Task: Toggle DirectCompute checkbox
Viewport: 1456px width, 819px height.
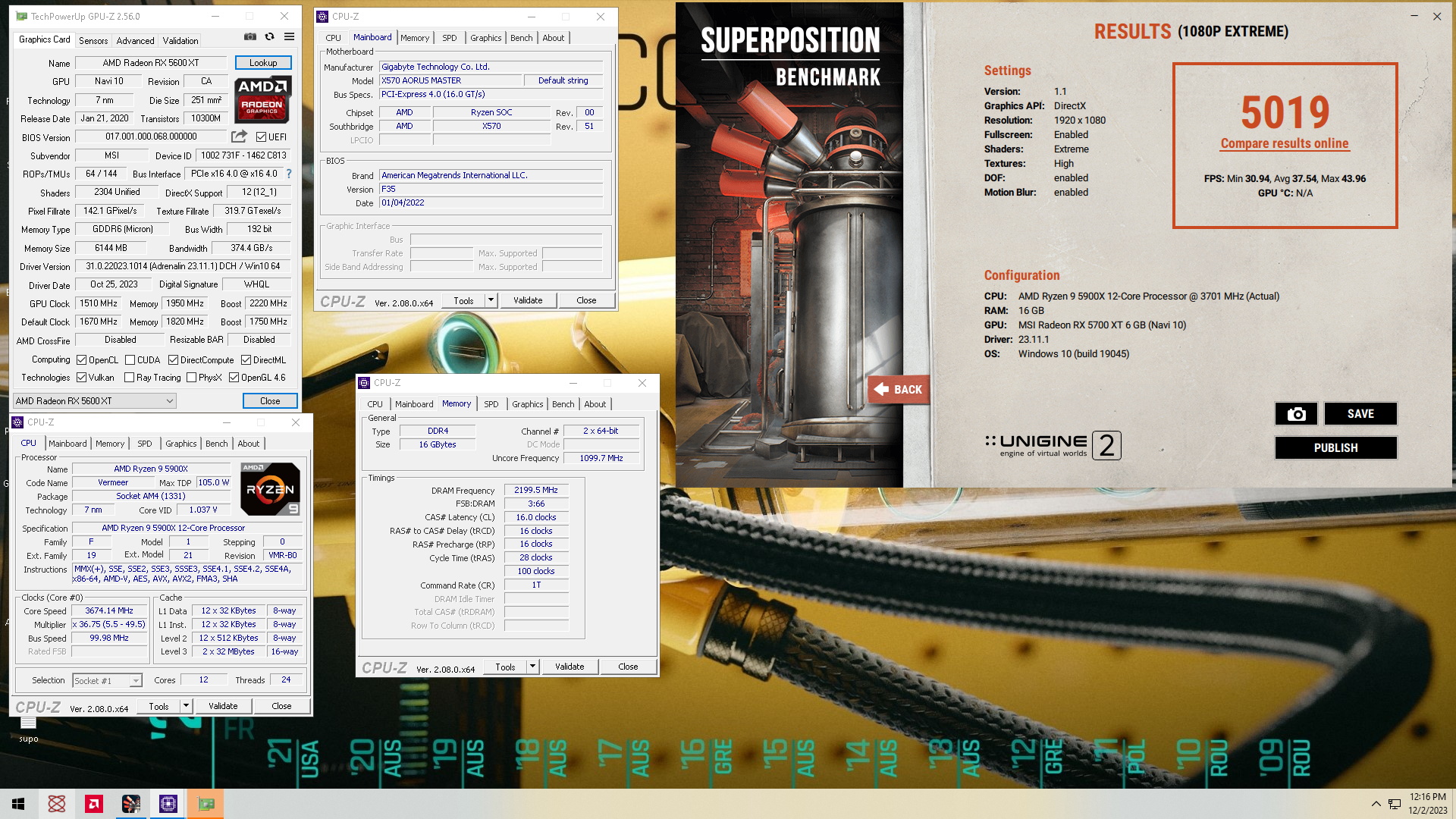Action: [x=173, y=360]
